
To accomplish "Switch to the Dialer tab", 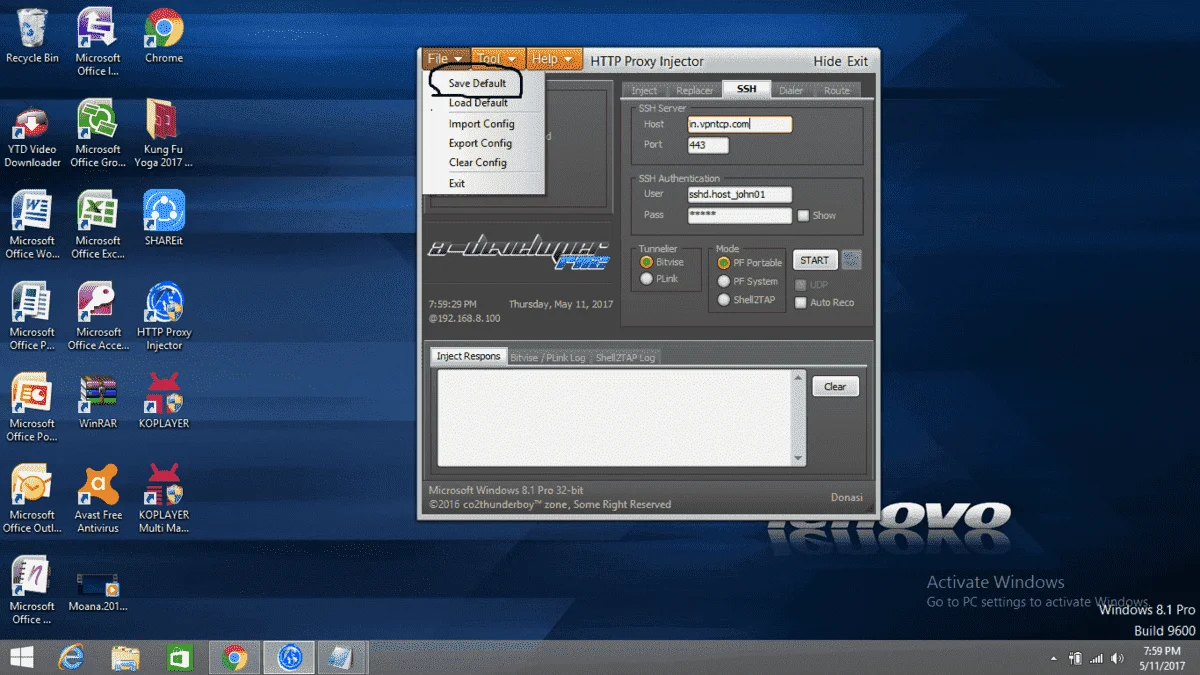I will (790, 90).
